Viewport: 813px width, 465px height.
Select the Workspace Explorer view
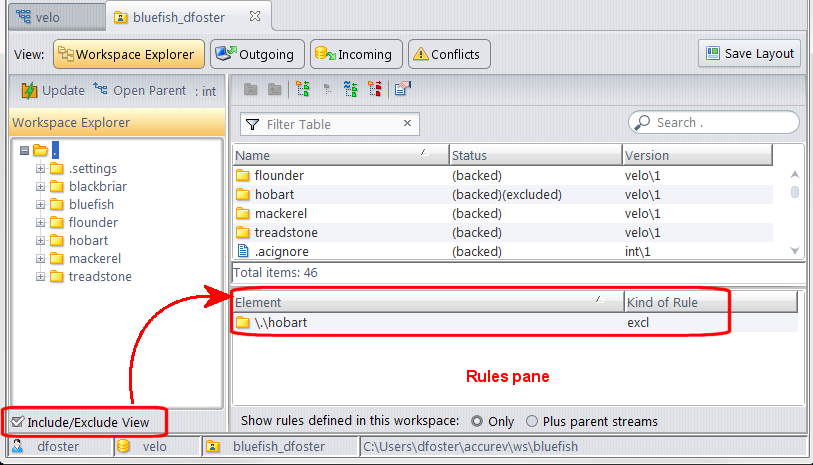(129, 54)
